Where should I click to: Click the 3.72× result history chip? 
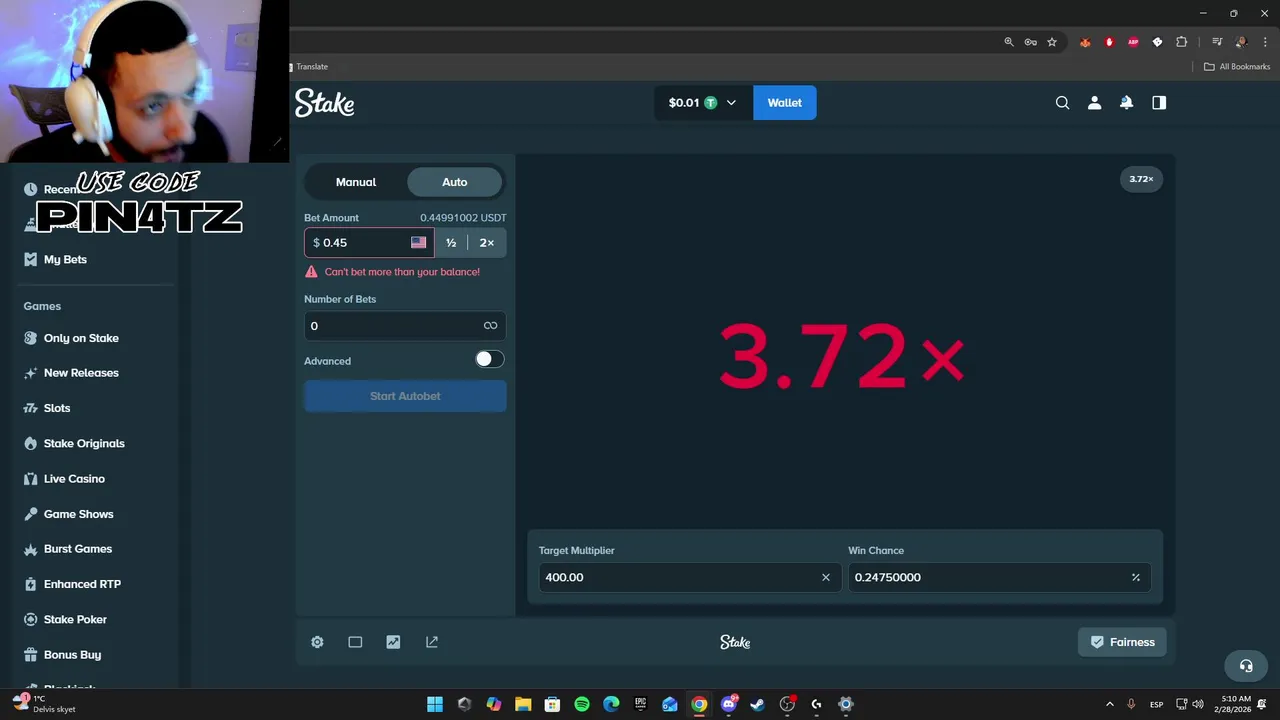click(1141, 179)
